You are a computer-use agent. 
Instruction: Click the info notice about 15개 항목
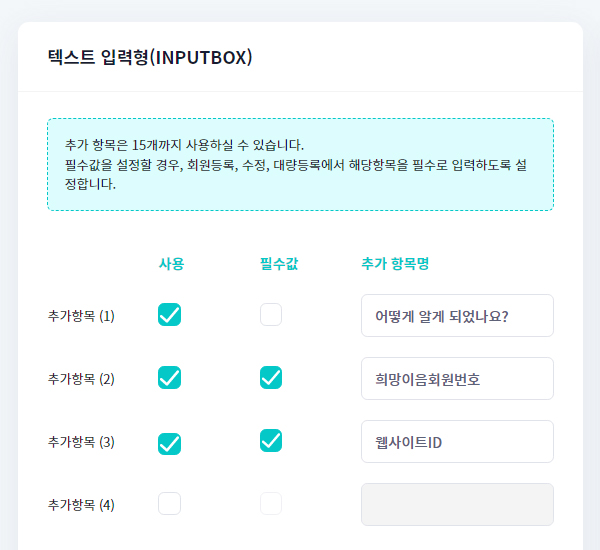[300, 165]
